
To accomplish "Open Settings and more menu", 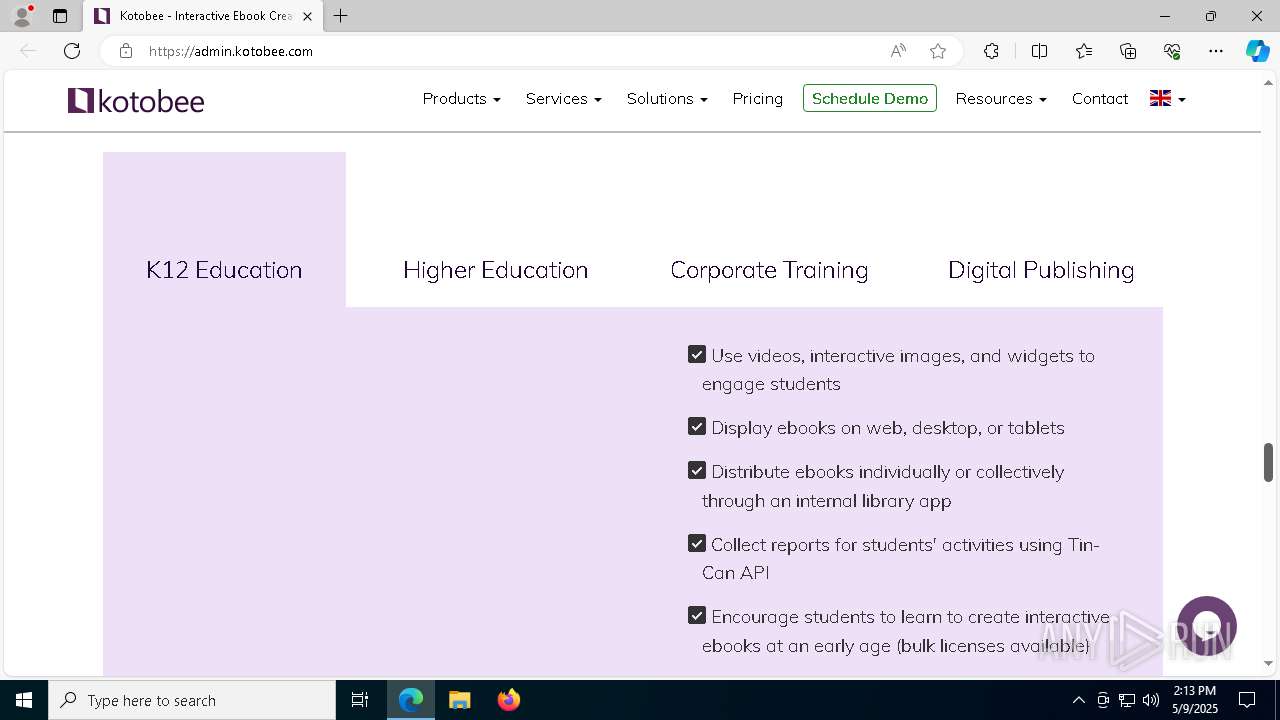I will [1216, 51].
